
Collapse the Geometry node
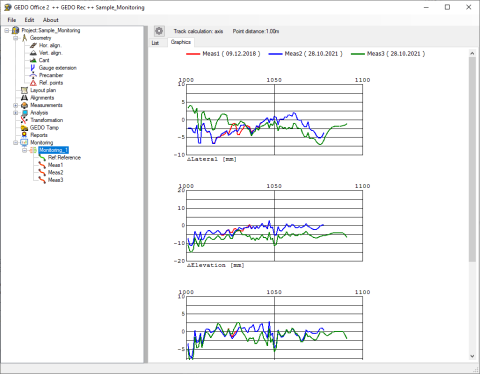(15, 38)
